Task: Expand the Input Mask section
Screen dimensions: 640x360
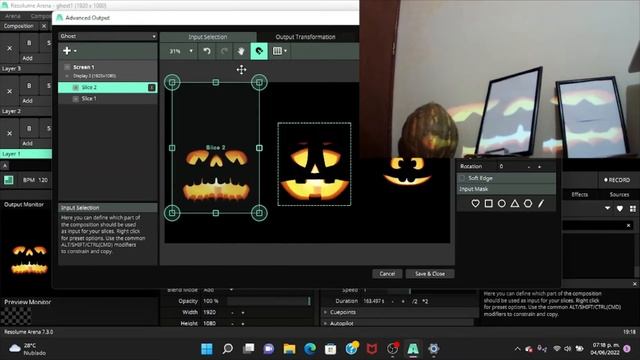Action: (x=506, y=189)
